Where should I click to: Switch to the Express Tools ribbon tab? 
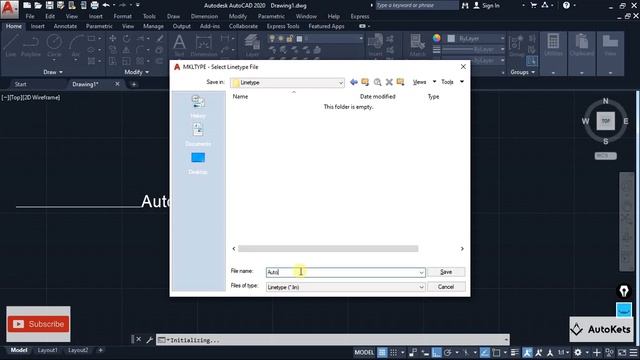pos(283,26)
